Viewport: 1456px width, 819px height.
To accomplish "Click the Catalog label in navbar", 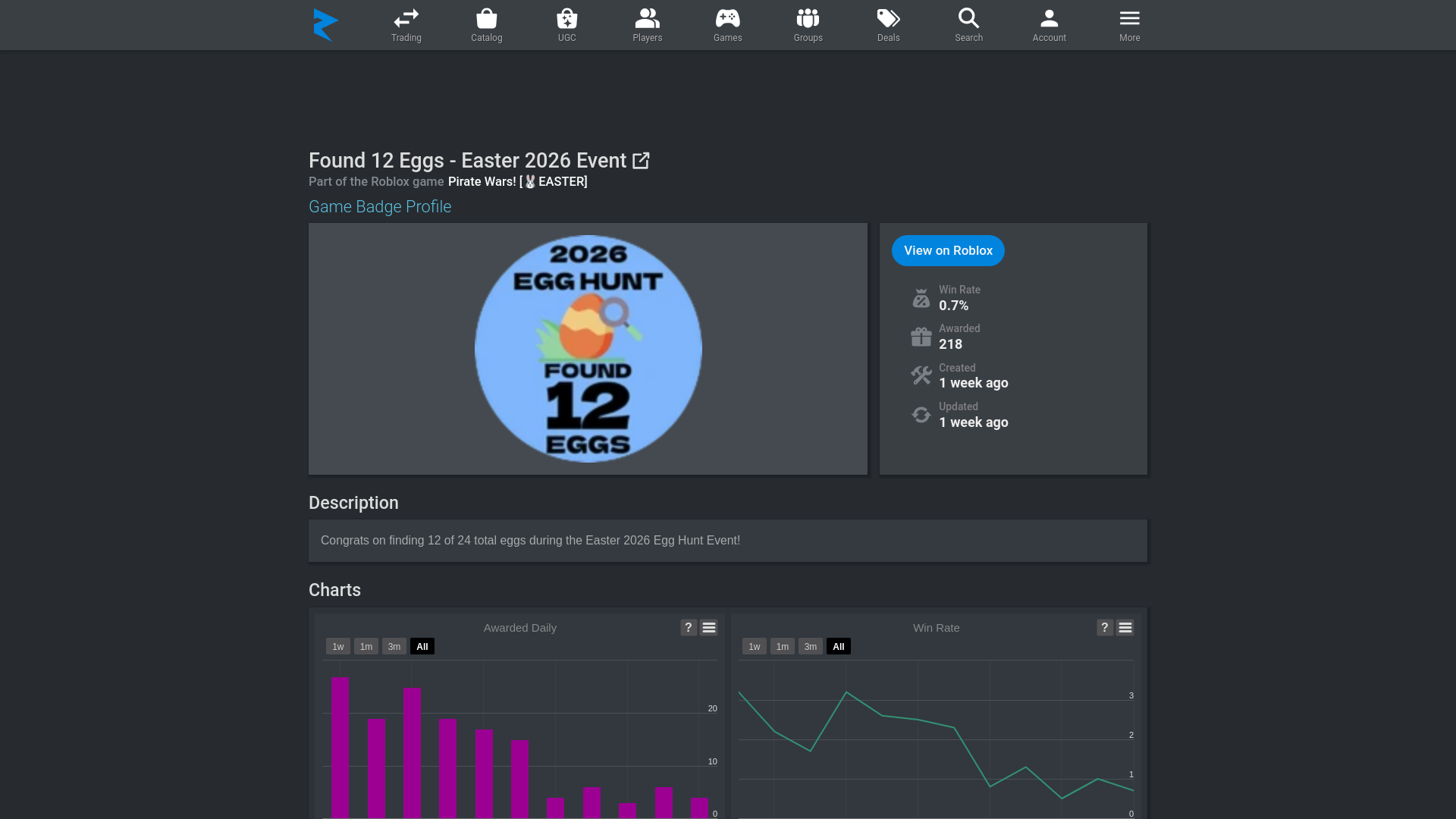I will point(487,38).
